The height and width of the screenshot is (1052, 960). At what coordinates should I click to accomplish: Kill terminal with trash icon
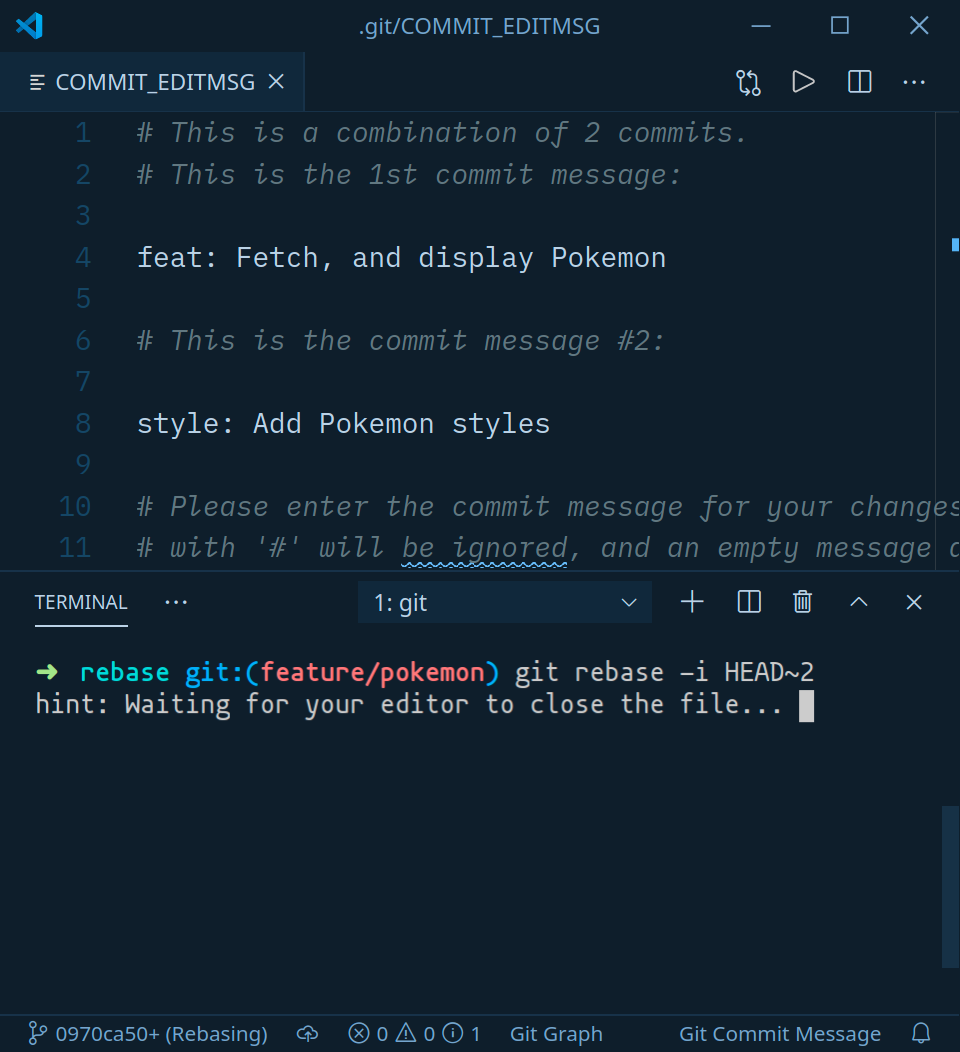pos(802,602)
